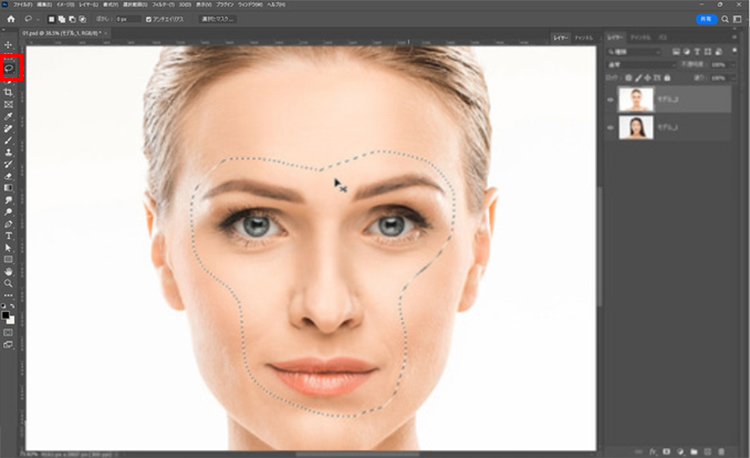This screenshot has height=458, width=750.
Task: Select the Hand tool
Action: coord(8,271)
